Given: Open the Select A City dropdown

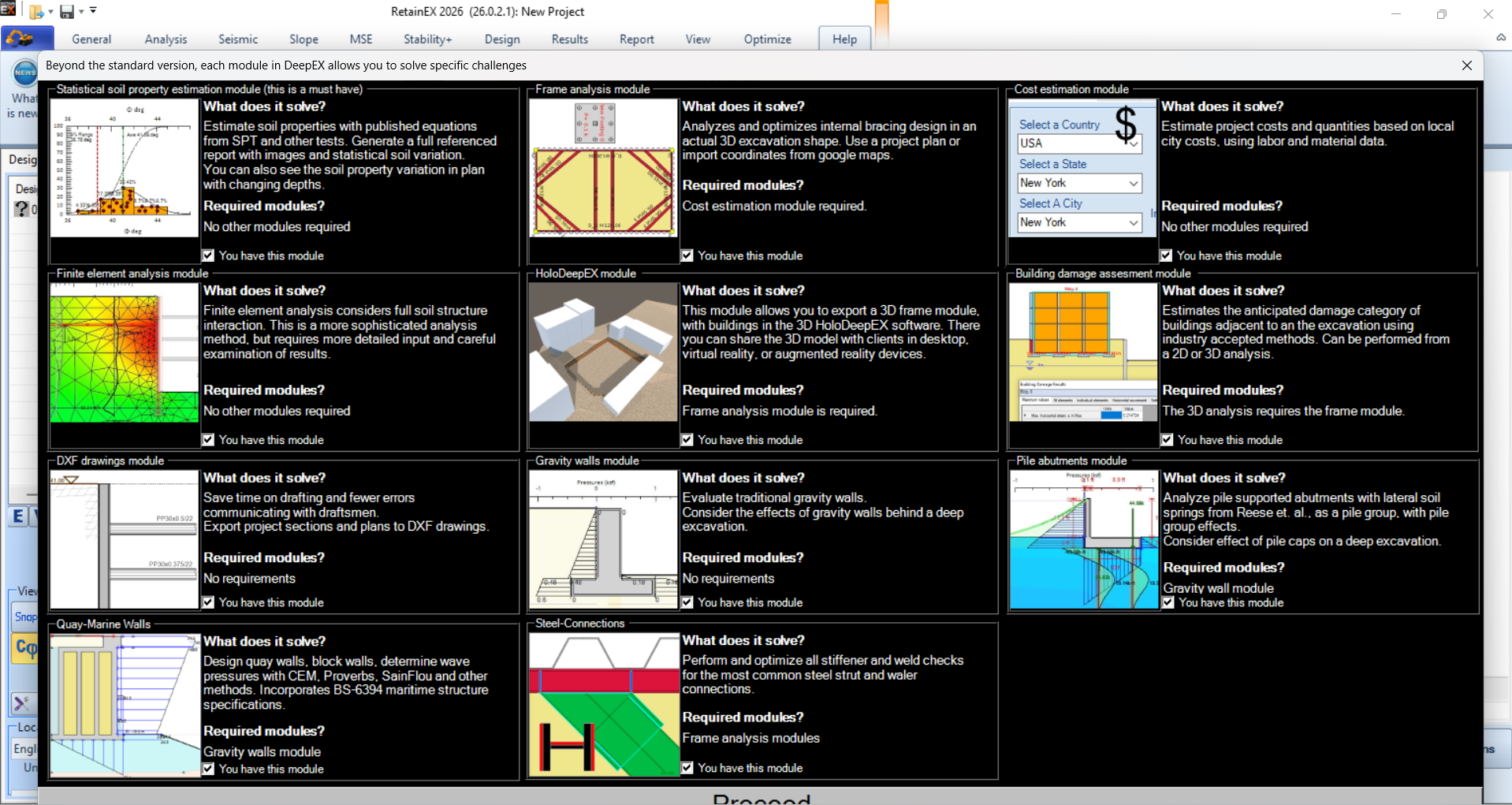Looking at the screenshot, I should [x=1080, y=222].
